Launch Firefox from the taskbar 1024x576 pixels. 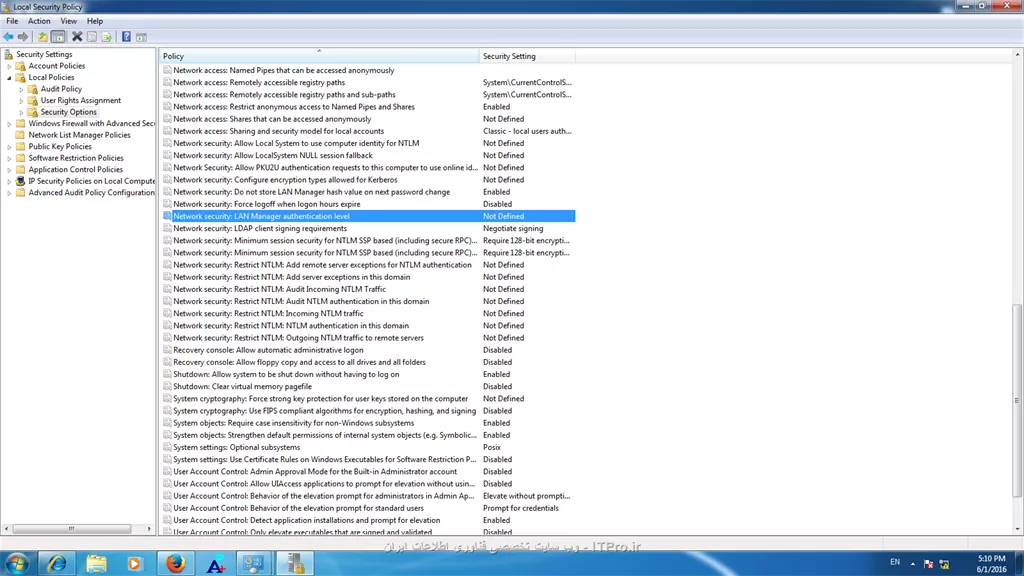coord(176,563)
